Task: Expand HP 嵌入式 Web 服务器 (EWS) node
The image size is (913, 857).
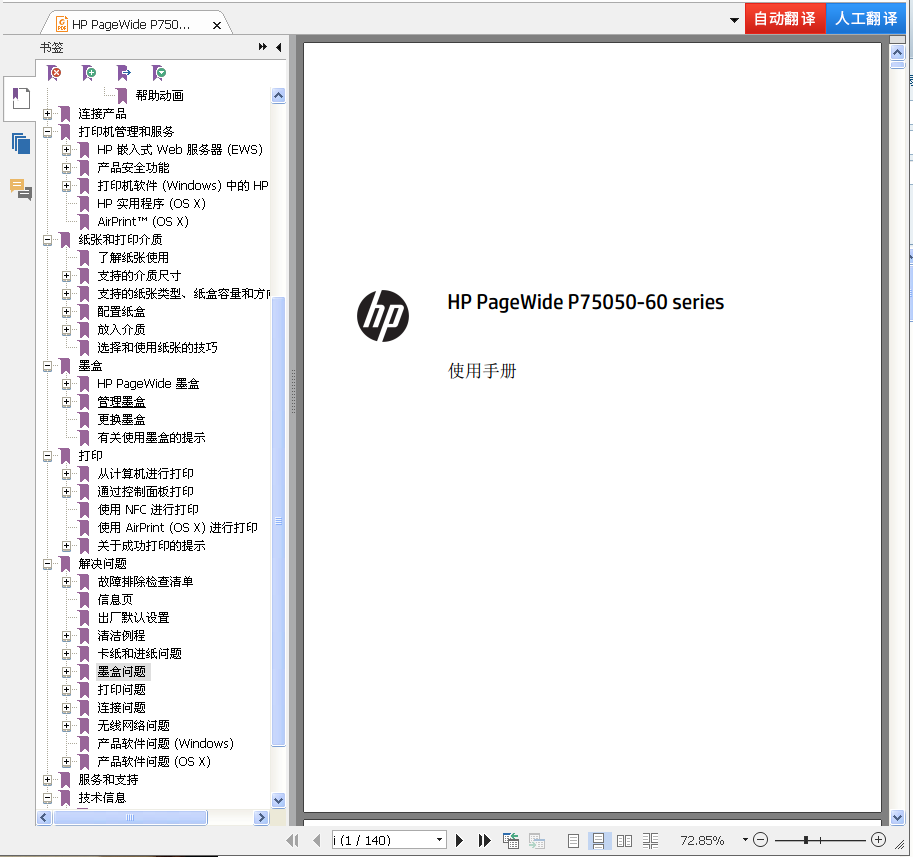Action: tap(66, 150)
